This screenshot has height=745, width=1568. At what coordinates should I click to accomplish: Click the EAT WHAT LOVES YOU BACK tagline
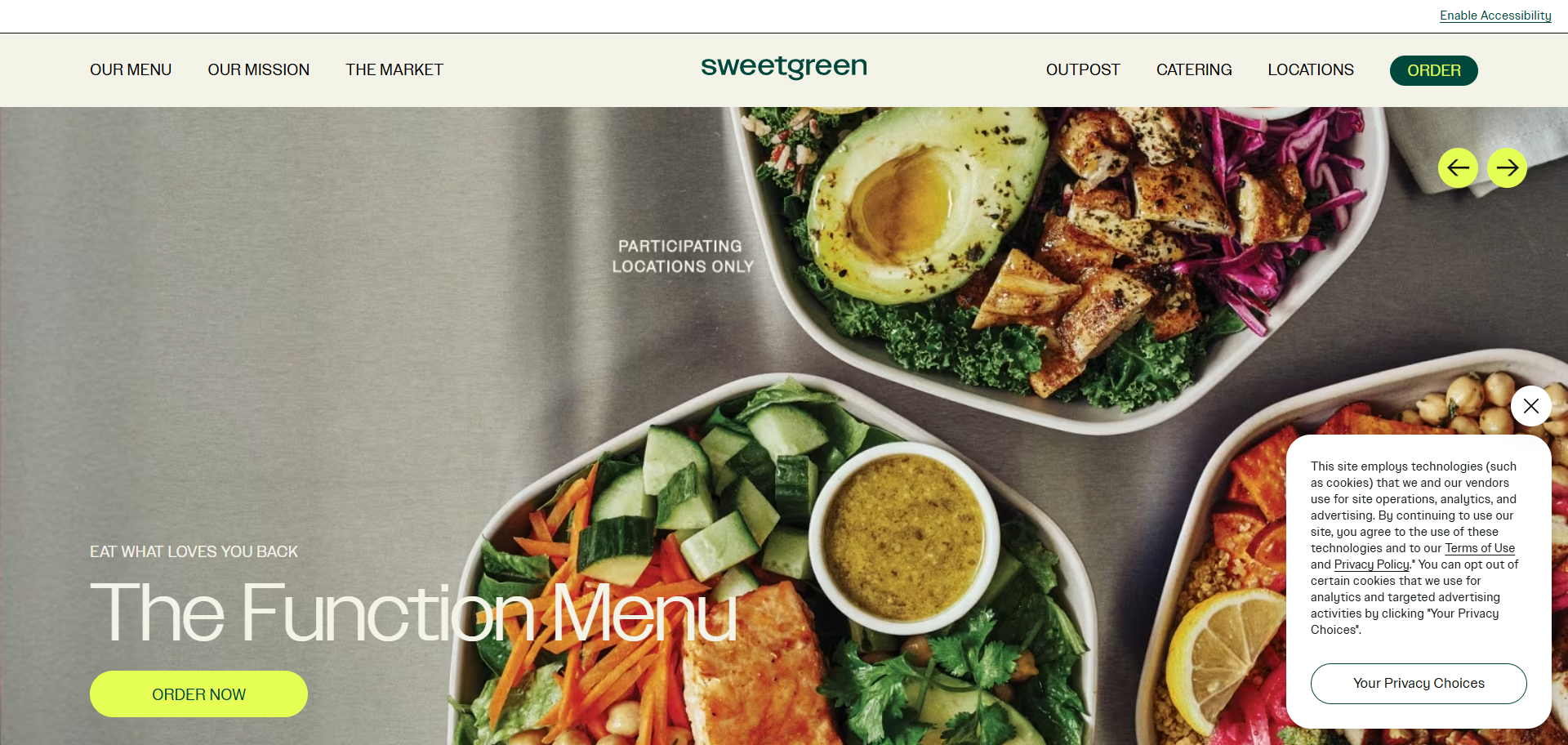(x=194, y=552)
